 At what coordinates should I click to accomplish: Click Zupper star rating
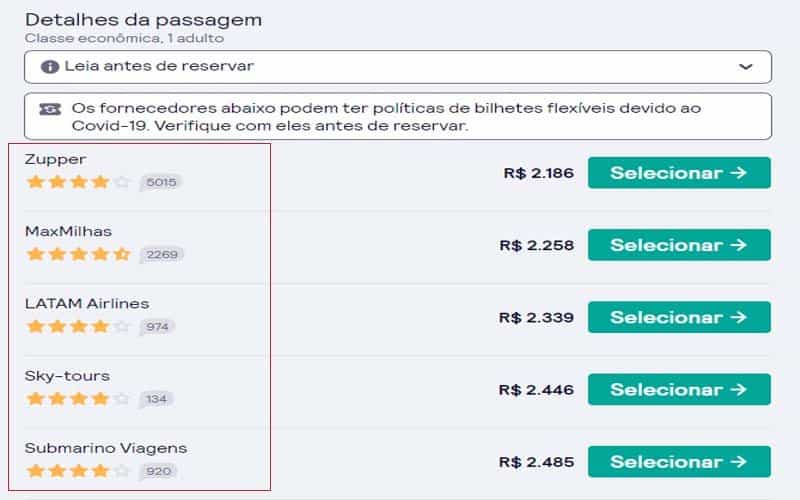click(78, 182)
